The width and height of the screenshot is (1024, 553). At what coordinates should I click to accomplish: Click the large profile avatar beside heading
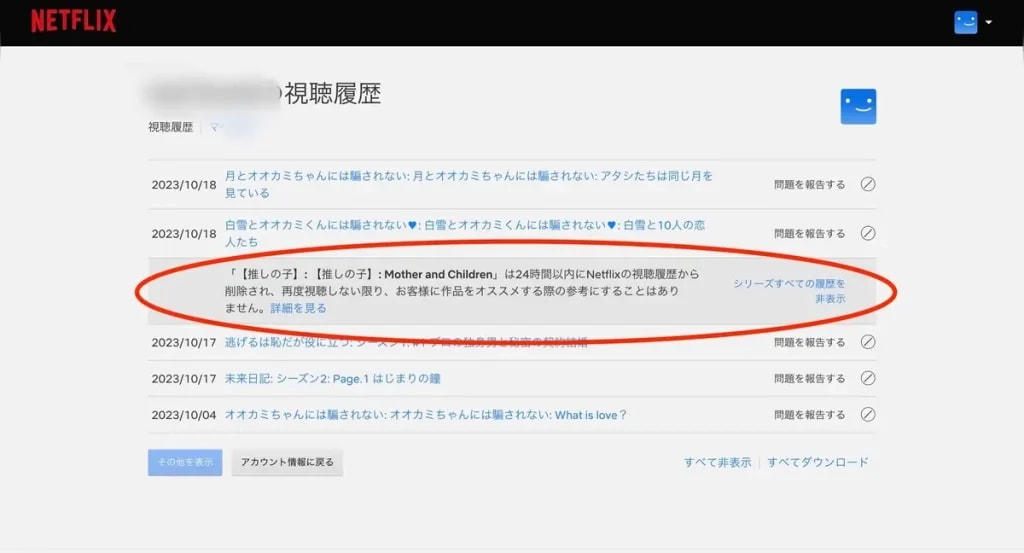pyautogui.click(x=858, y=106)
